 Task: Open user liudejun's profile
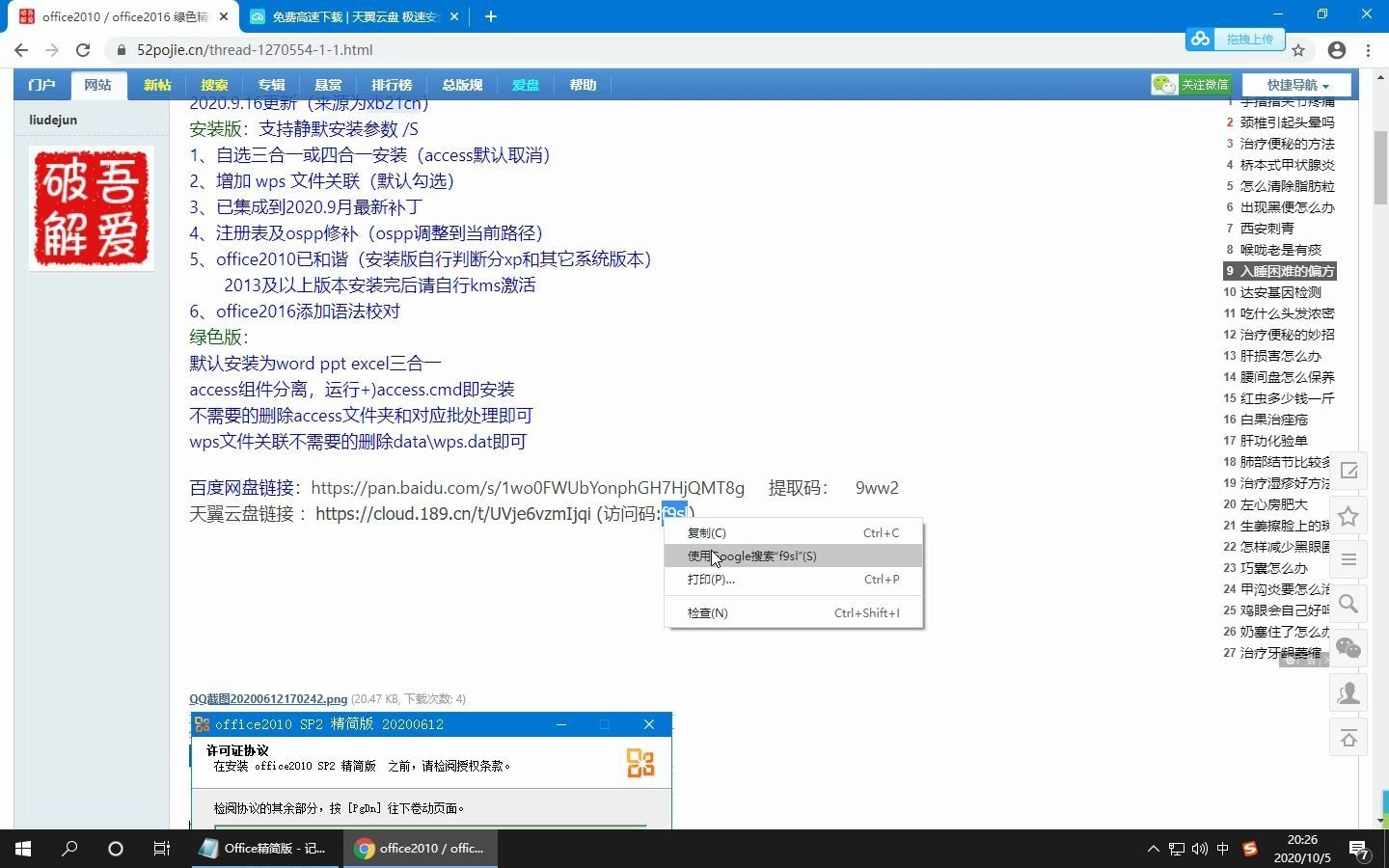coord(53,120)
